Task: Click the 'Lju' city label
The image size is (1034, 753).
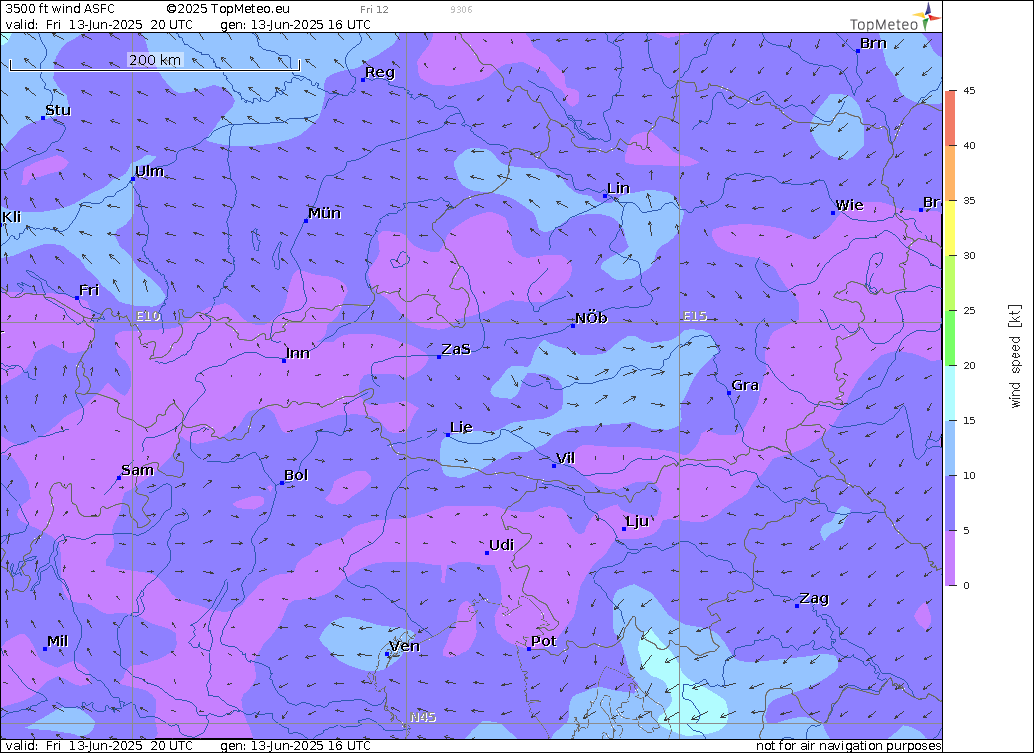Action: [x=637, y=522]
